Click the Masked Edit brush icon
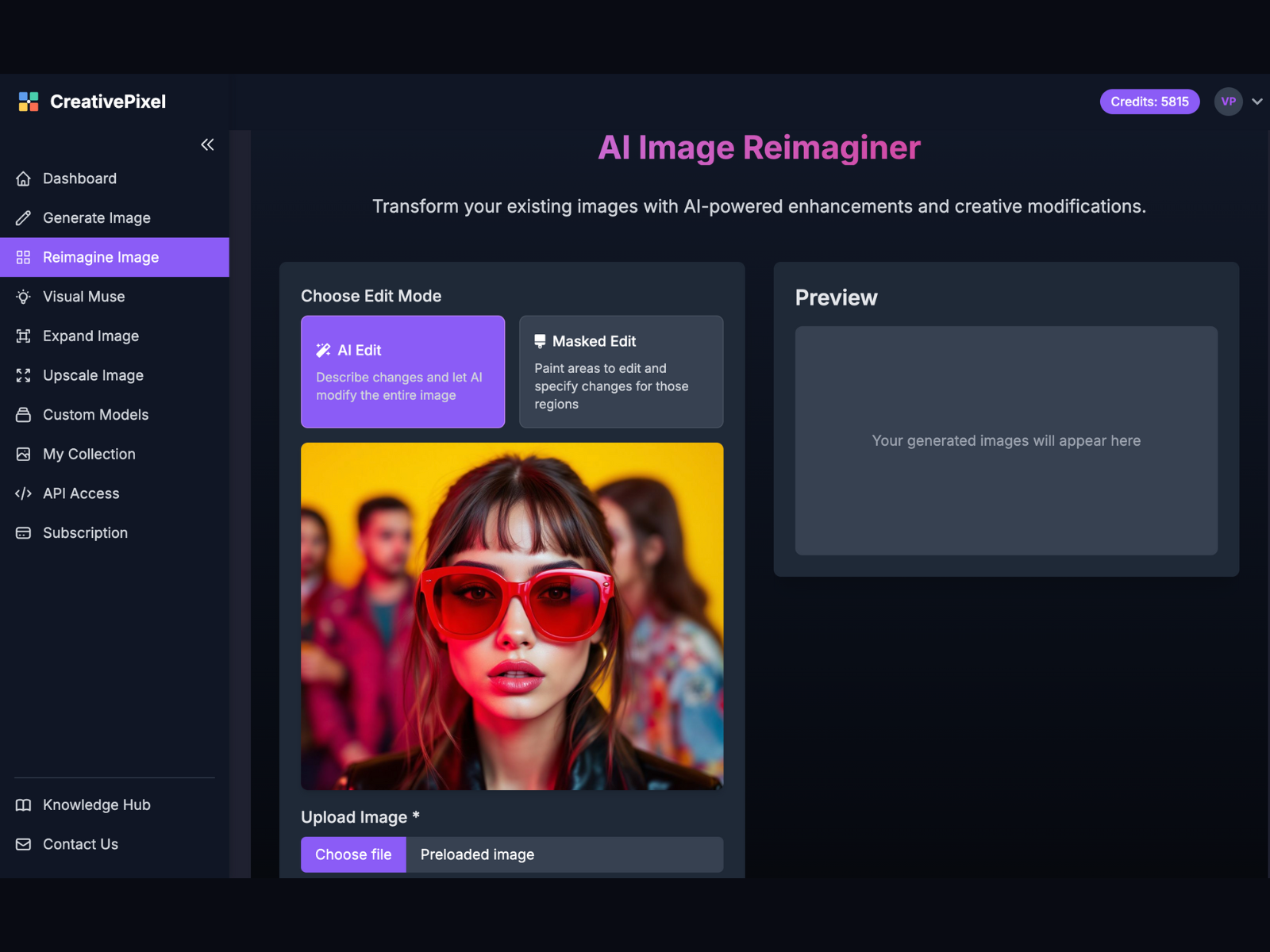This screenshot has height=952, width=1270. [x=540, y=341]
